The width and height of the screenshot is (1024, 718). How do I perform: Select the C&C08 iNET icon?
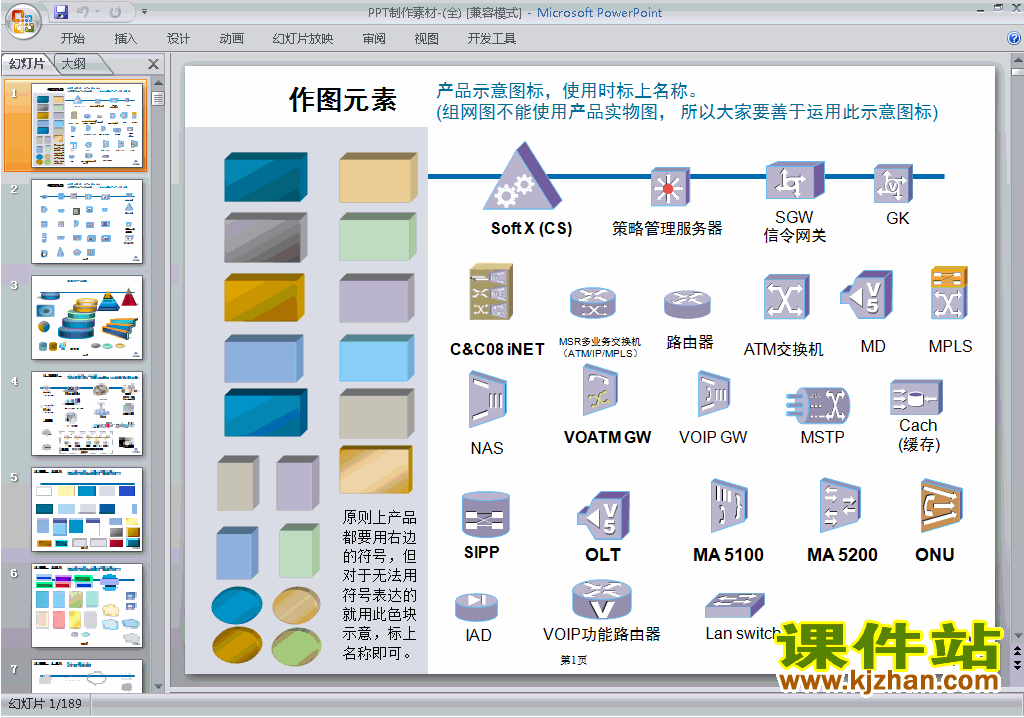491,291
